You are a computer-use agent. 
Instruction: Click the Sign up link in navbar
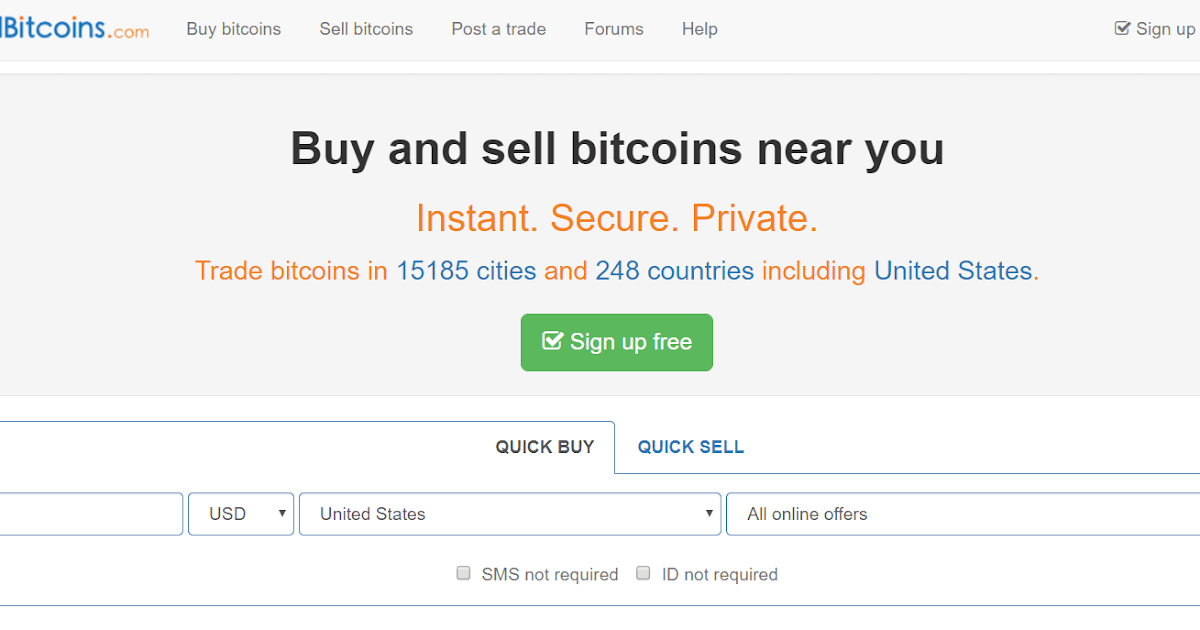[1165, 29]
